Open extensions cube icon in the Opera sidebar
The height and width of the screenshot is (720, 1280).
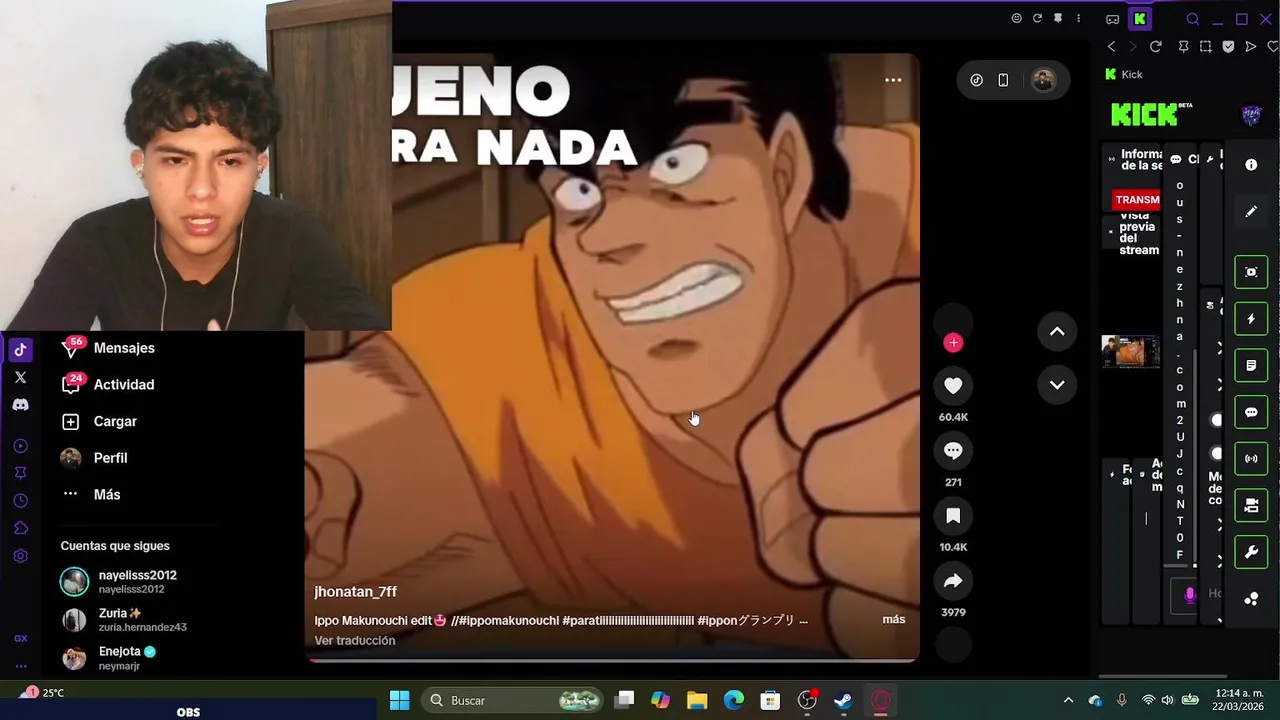point(20,528)
